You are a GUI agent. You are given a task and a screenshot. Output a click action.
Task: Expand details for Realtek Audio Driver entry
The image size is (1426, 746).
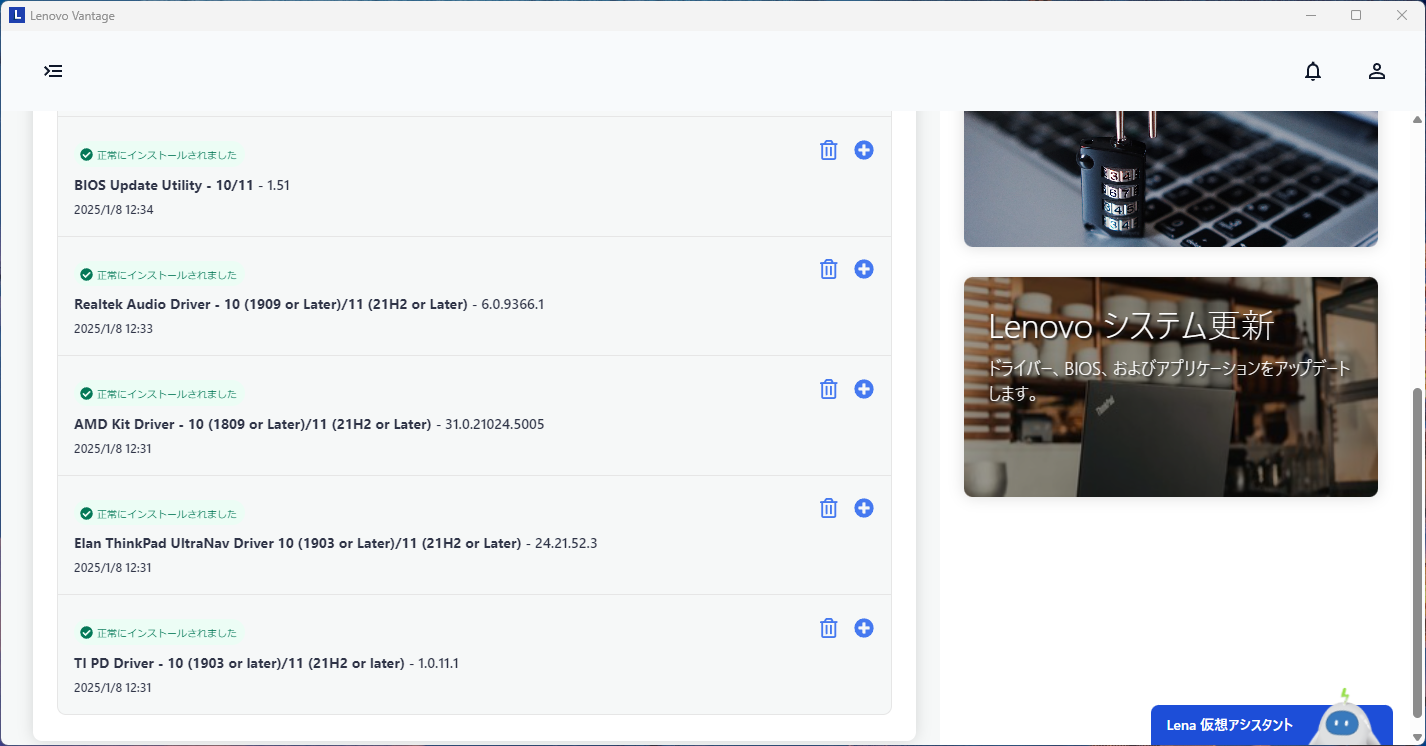pos(864,269)
